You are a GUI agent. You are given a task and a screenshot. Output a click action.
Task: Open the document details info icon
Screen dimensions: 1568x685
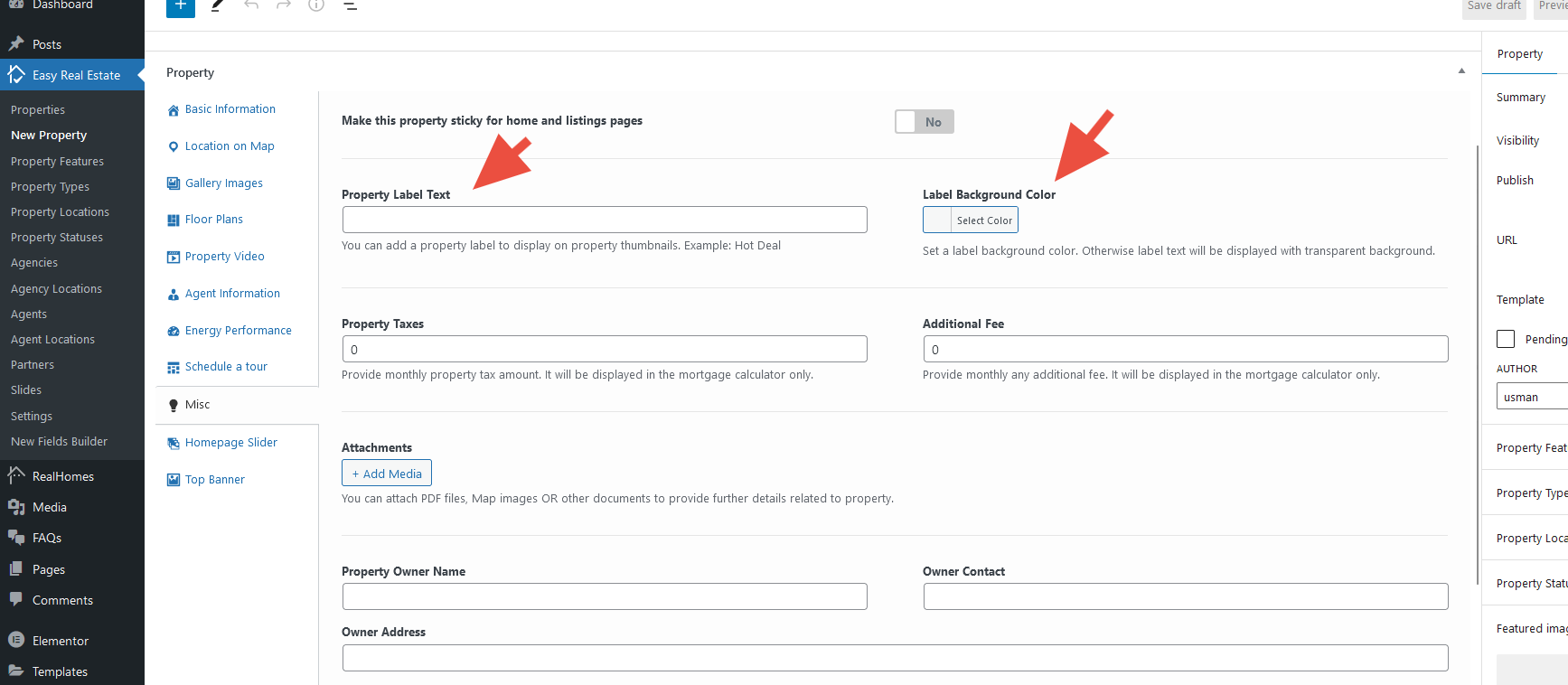[x=316, y=5]
